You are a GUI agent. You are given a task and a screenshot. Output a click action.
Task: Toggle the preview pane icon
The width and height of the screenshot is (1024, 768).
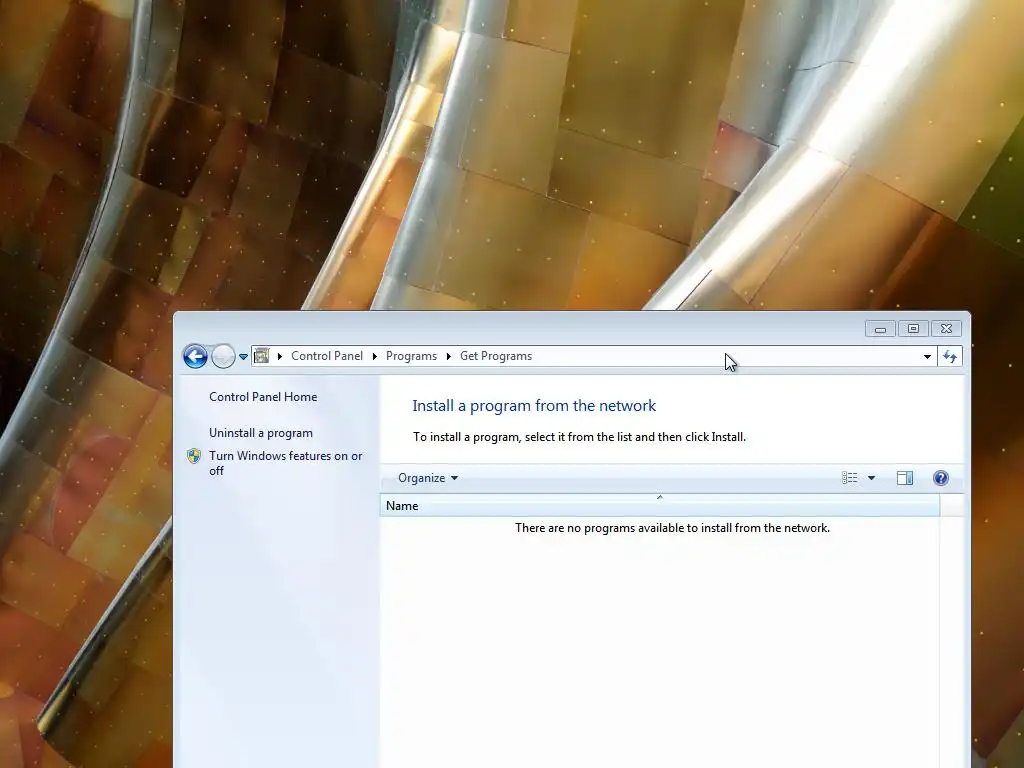point(904,478)
